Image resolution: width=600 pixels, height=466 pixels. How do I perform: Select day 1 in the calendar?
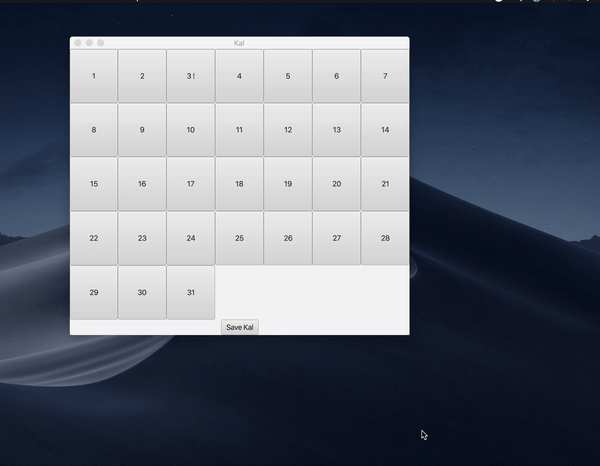pyautogui.click(x=94, y=76)
